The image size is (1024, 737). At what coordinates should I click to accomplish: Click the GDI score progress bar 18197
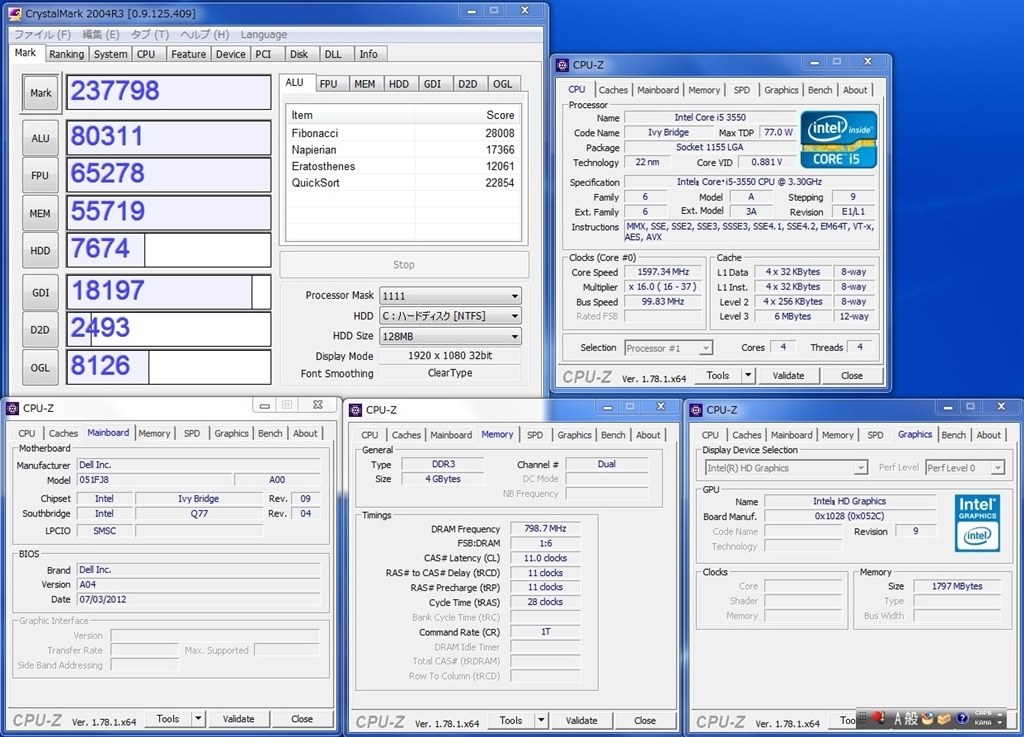168,292
